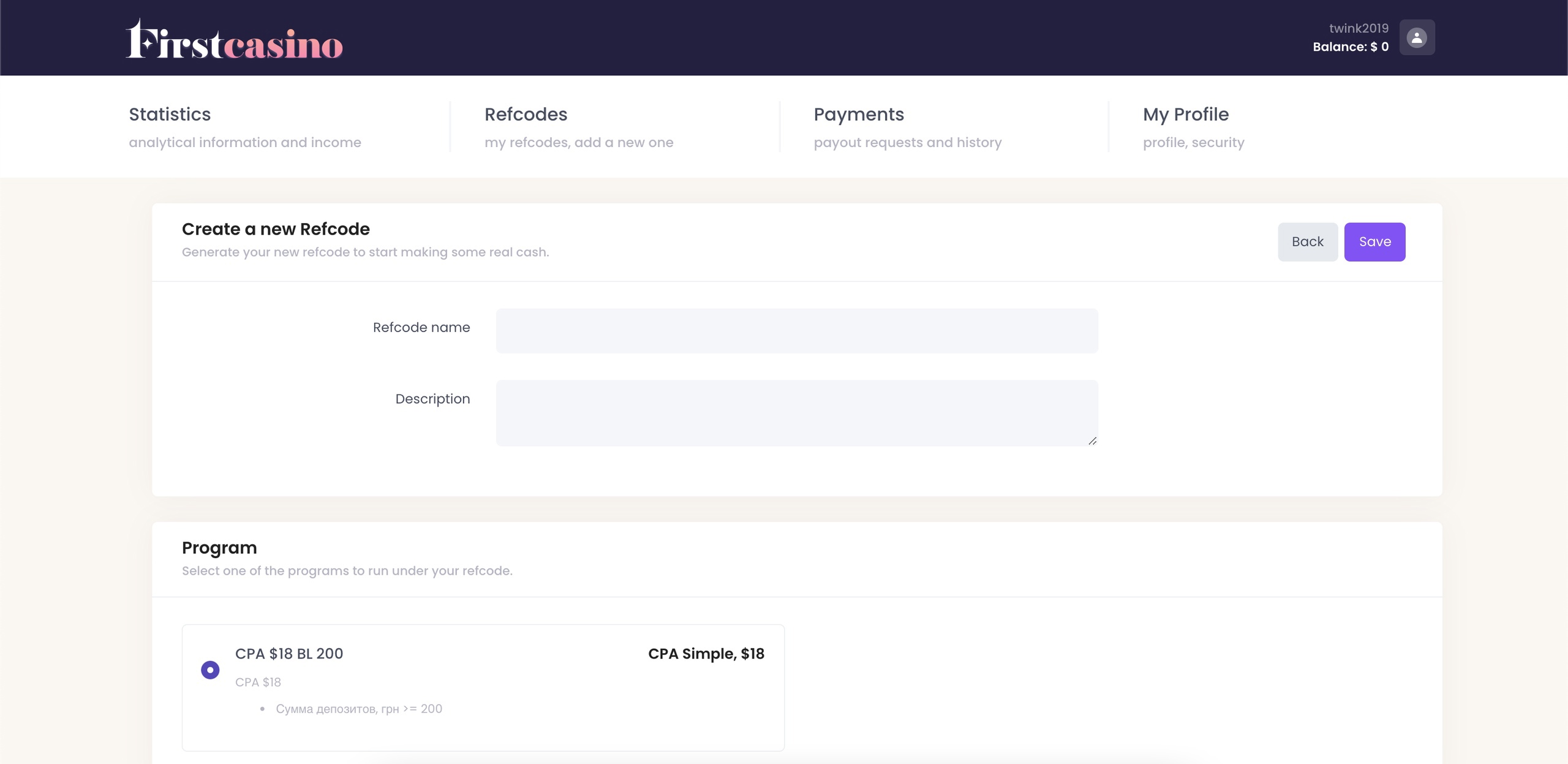Click inside the Description text area
The width and height of the screenshot is (1568, 764).
click(796, 412)
